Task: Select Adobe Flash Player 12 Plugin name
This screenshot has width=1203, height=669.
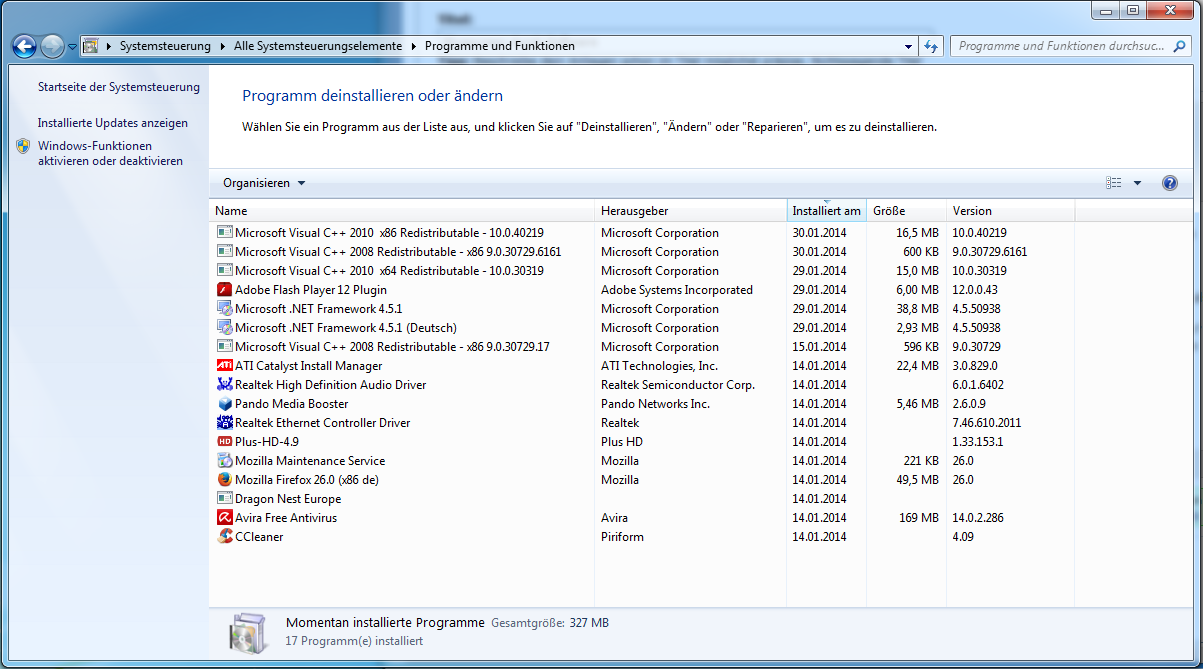Action: 311,290
